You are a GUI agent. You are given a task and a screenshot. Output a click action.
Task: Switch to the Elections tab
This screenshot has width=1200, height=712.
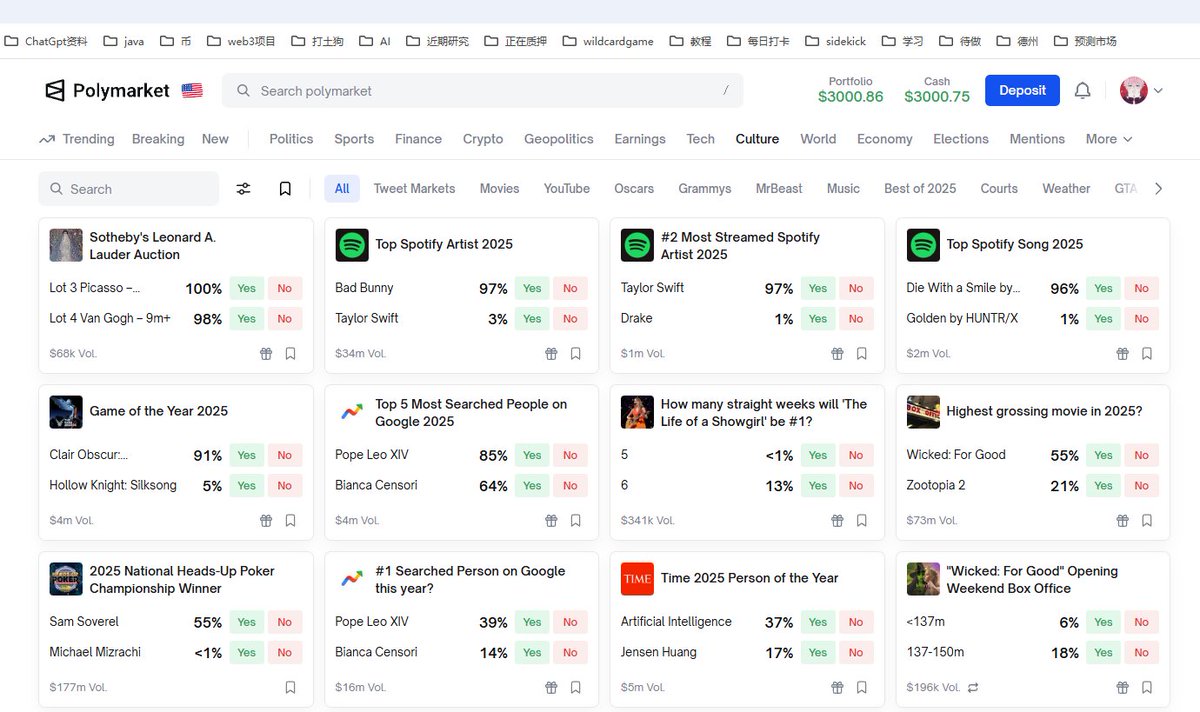coord(961,139)
